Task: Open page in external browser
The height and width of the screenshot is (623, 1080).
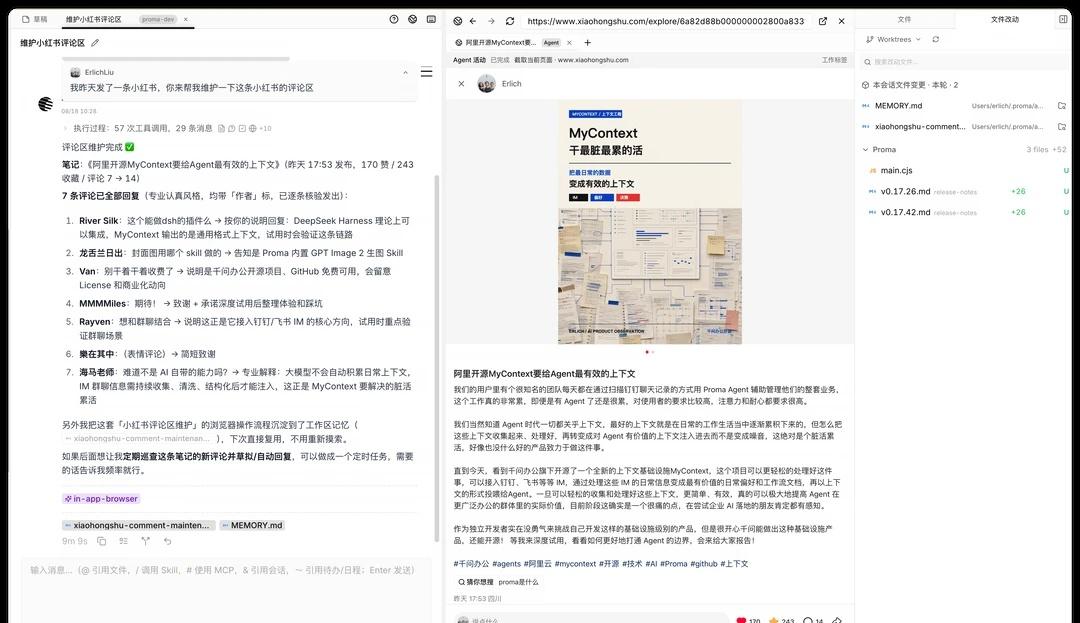Action: (823, 21)
